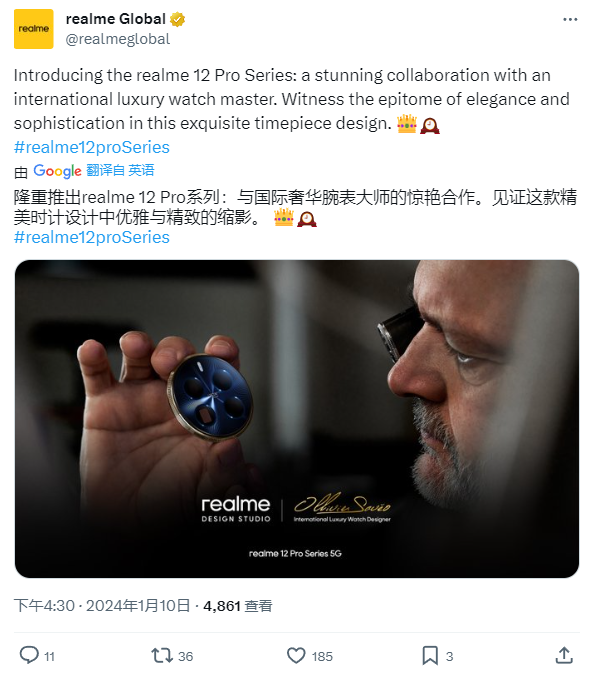Open #realme12proSeries hashtag below the Chinese translation

(x=92, y=238)
